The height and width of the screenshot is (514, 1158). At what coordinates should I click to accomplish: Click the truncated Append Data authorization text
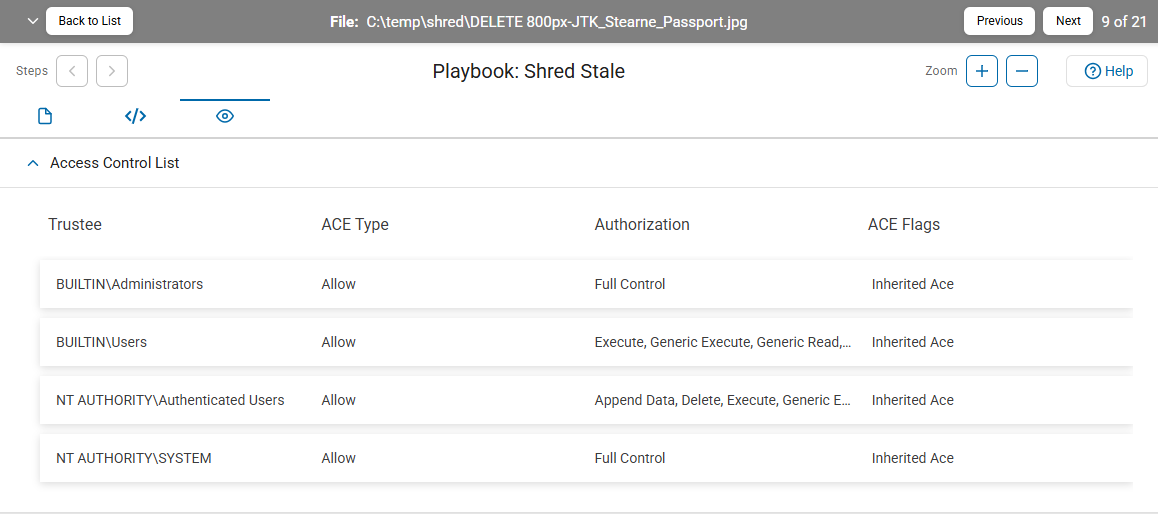[x=722, y=400]
